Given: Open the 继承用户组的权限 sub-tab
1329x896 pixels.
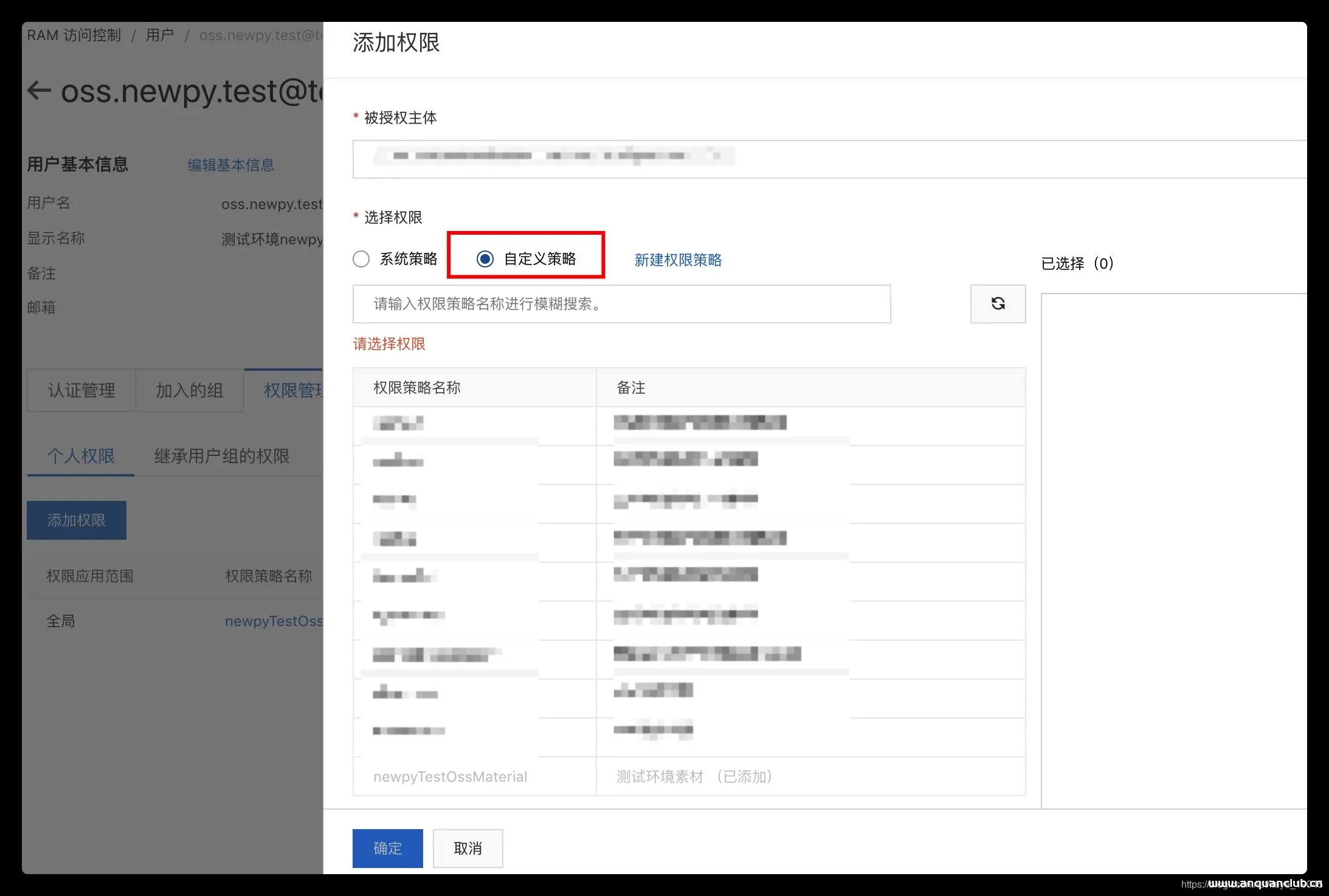Looking at the screenshot, I should click(x=223, y=456).
